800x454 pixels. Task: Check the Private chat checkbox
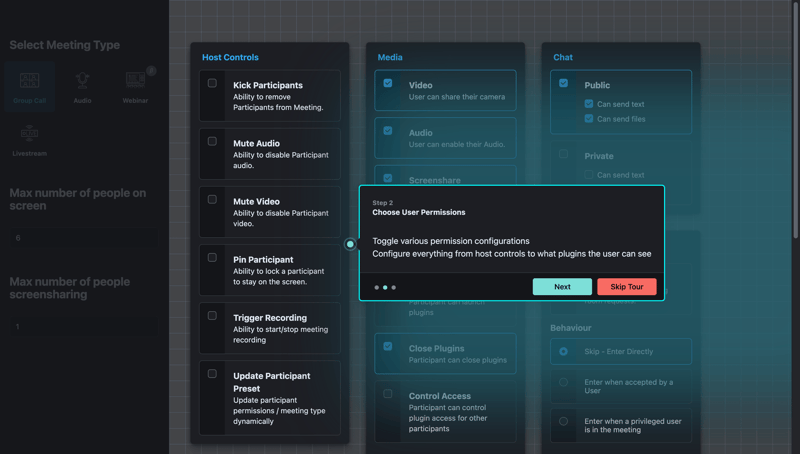563,154
